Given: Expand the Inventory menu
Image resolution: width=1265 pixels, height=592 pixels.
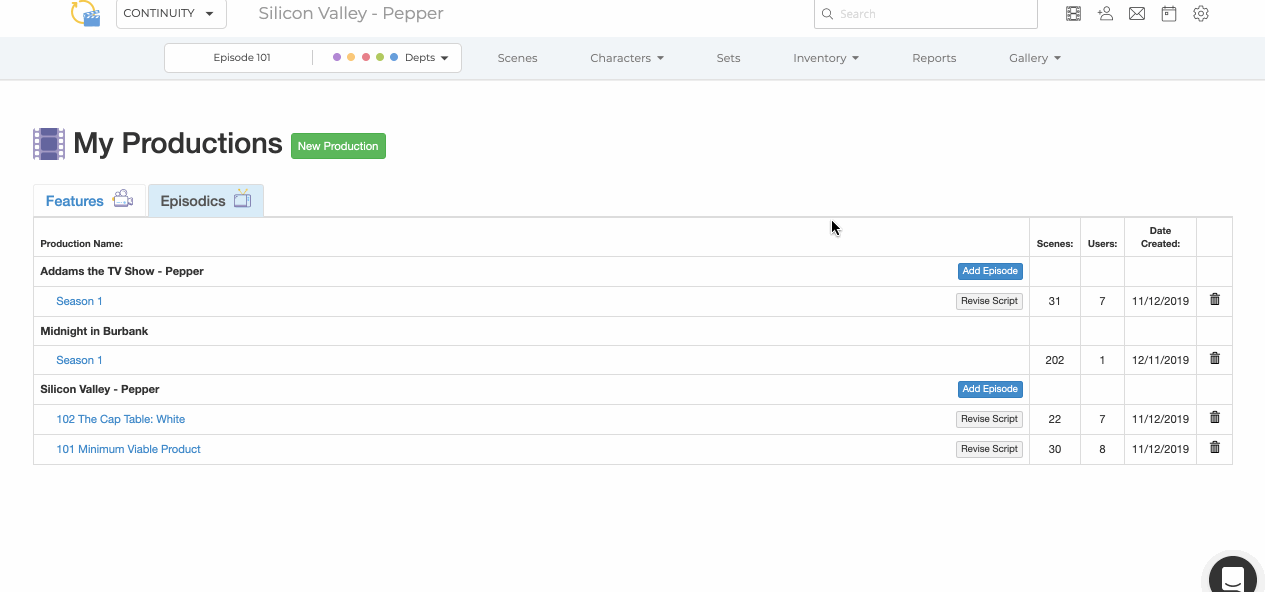Looking at the screenshot, I should tap(826, 58).
